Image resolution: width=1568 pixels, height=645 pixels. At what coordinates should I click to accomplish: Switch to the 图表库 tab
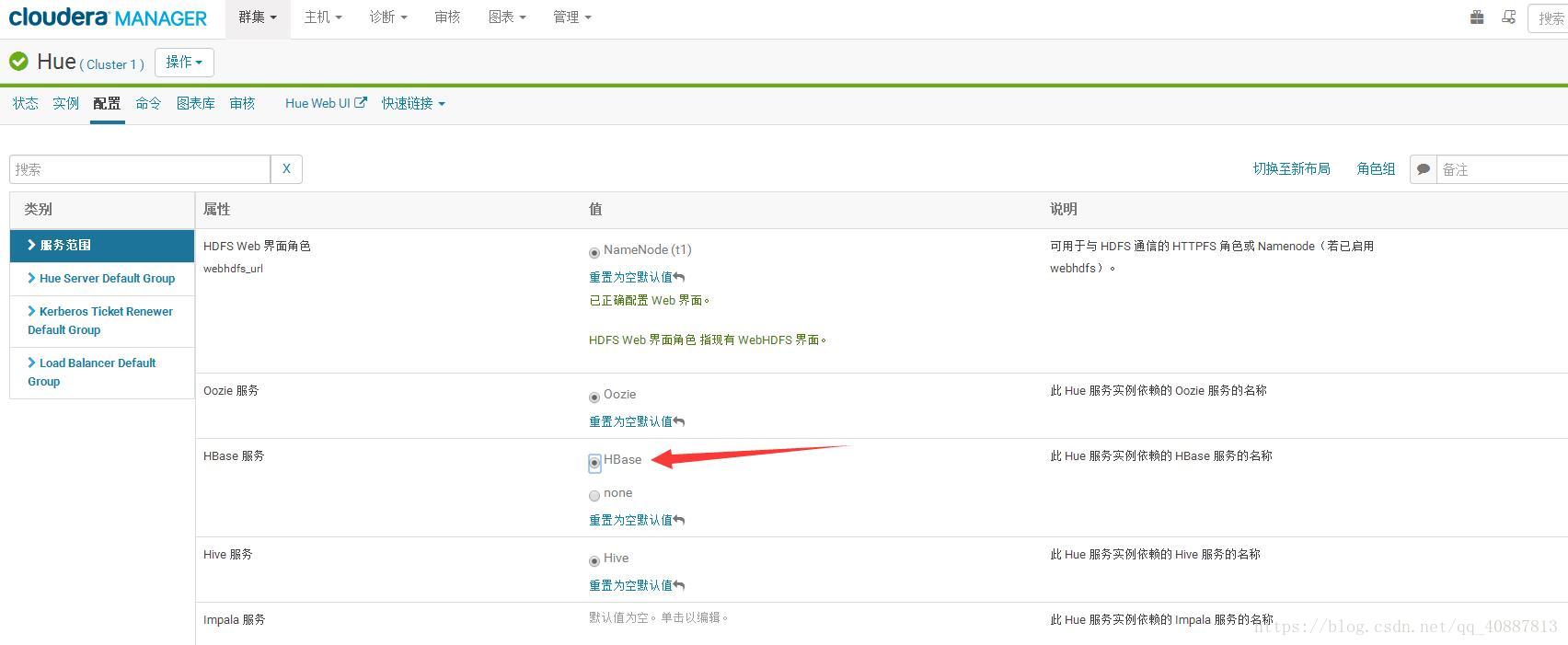coord(196,103)
